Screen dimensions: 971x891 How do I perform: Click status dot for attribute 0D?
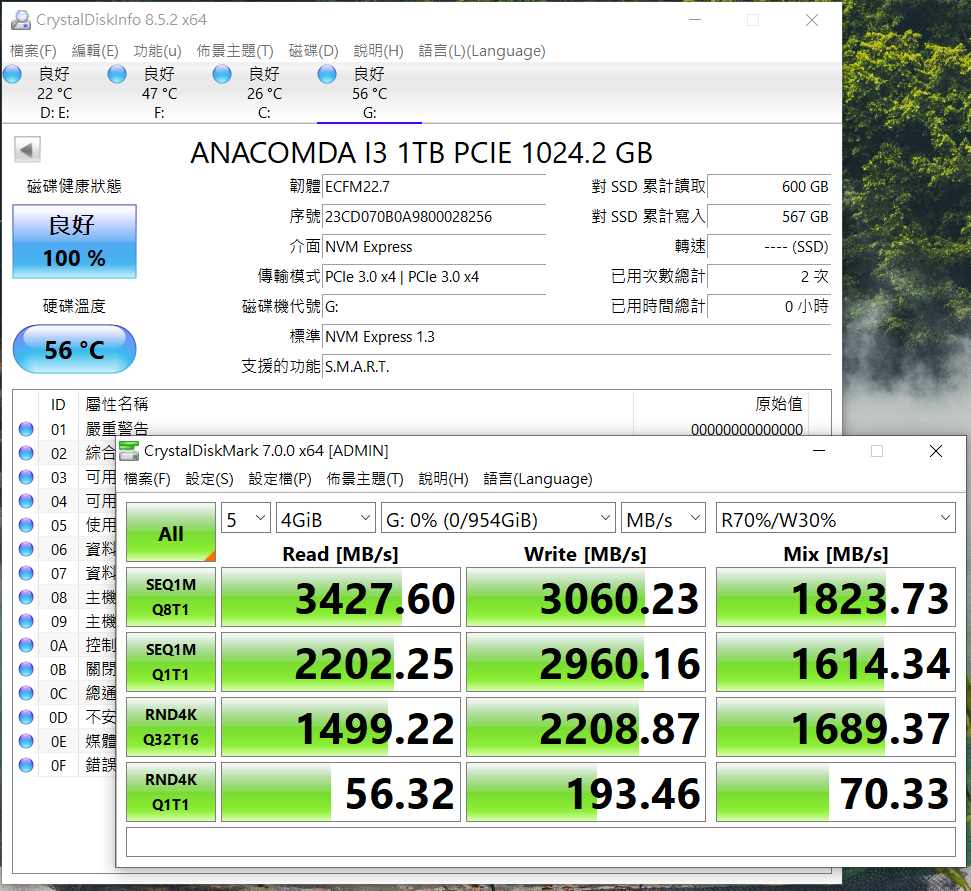point(26,717)
